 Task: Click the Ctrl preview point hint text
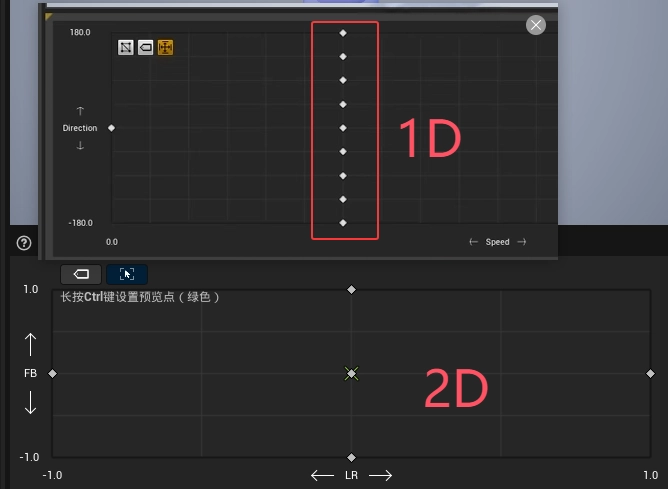tap(140, 297)
